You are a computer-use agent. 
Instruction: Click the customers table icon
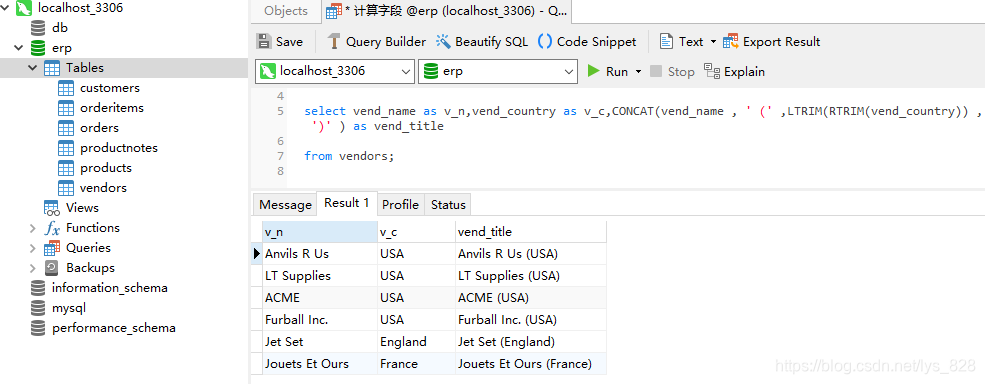tap(66, 88)
